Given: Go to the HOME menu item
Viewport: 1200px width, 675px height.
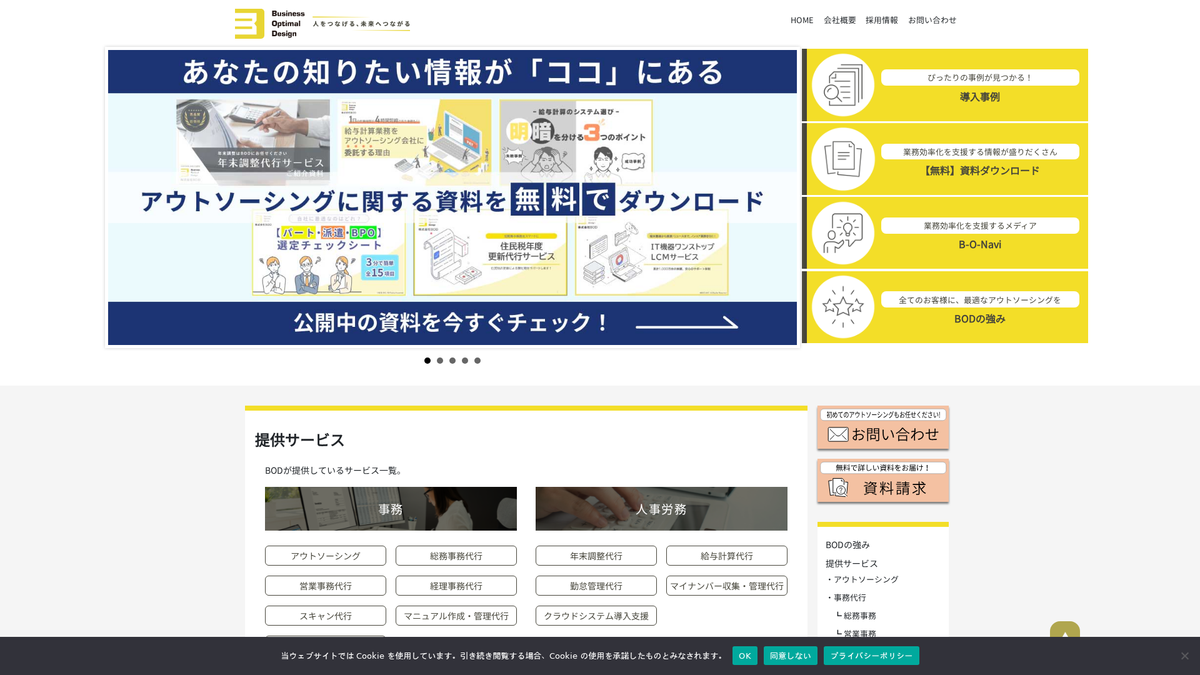Looking at the screenshot, I should click(x=802, y=20).
